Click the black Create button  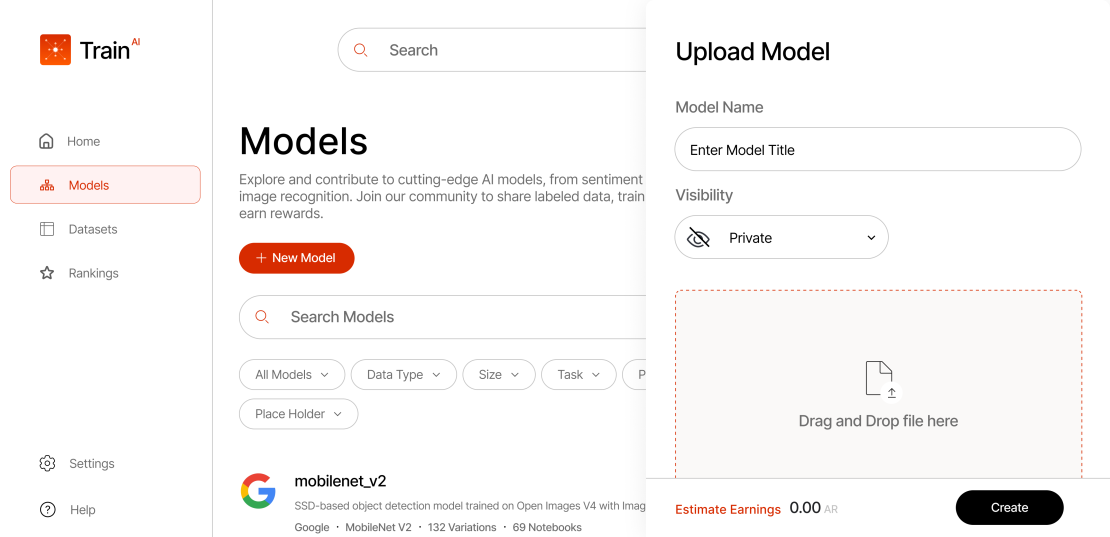pyautogui.click(x=1009, y=507)
